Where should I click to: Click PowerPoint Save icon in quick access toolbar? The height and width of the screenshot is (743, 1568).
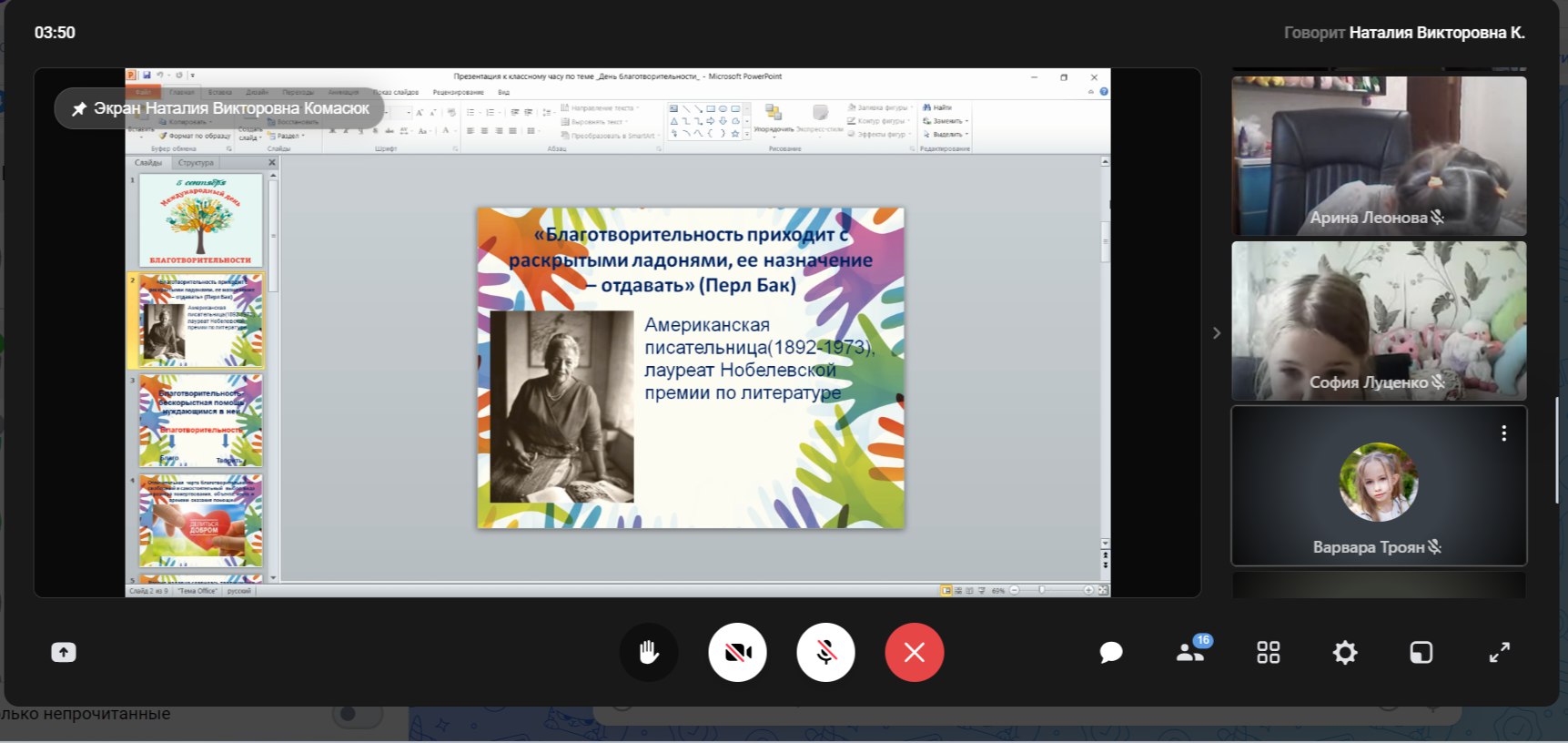[x=147, y=76]
